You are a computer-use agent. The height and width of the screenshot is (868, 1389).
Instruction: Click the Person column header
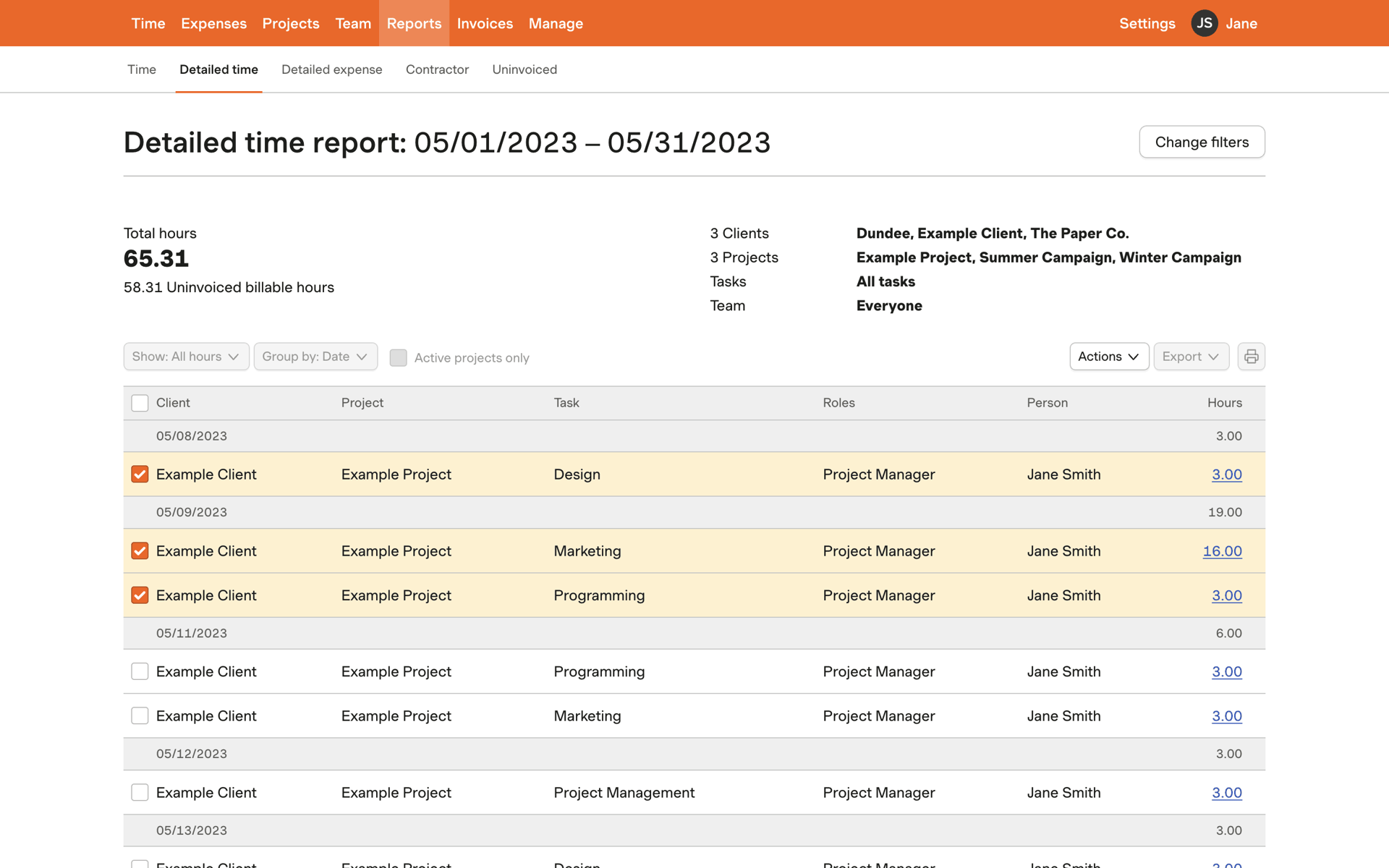coord(1047,403)
